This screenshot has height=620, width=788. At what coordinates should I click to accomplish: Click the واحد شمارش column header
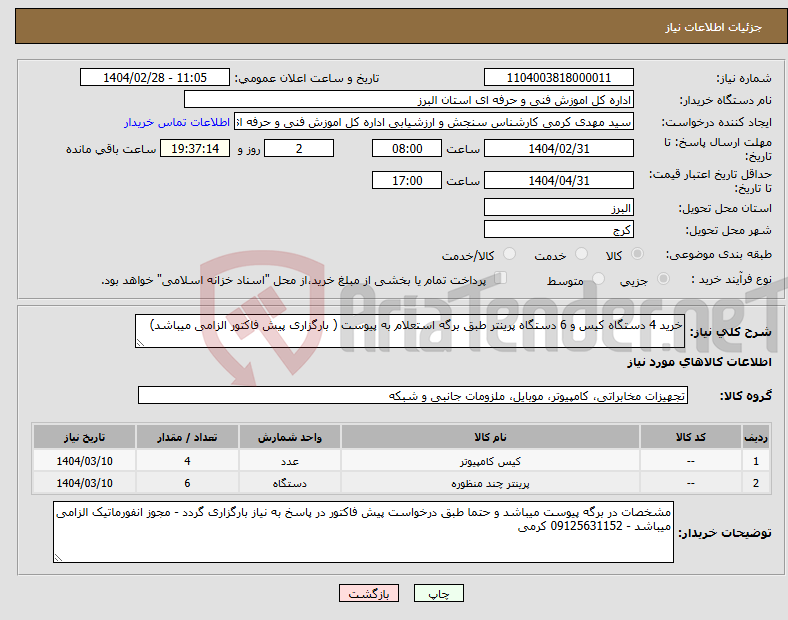(289, 437)
